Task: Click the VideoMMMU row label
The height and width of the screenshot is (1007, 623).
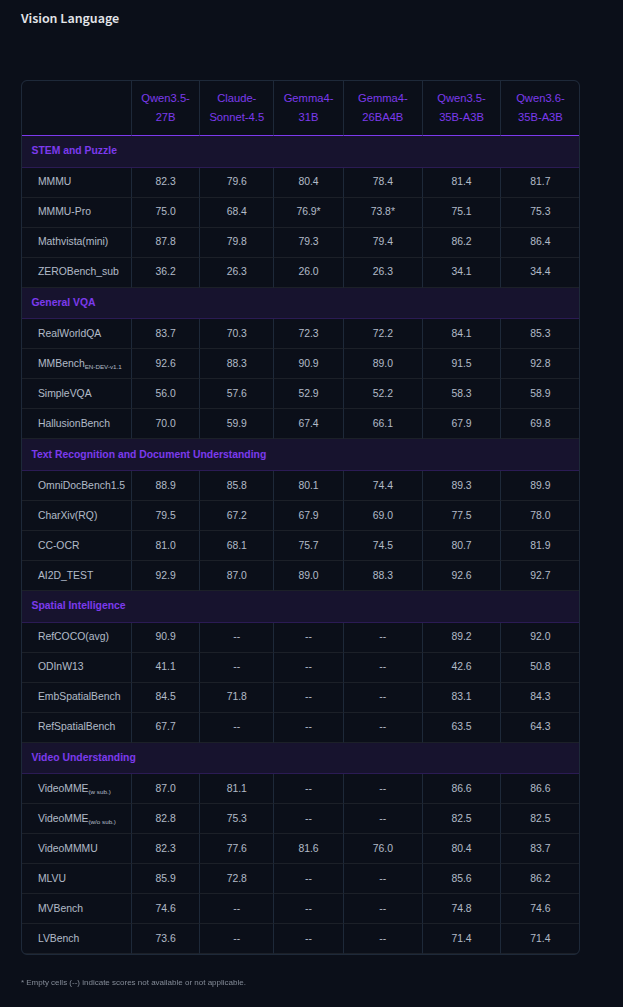Action: (x=67, y=849)
